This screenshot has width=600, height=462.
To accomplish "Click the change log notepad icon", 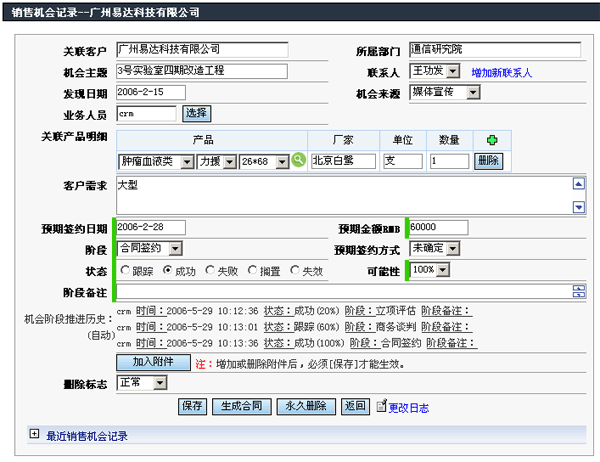I will [x=381, y=405].
